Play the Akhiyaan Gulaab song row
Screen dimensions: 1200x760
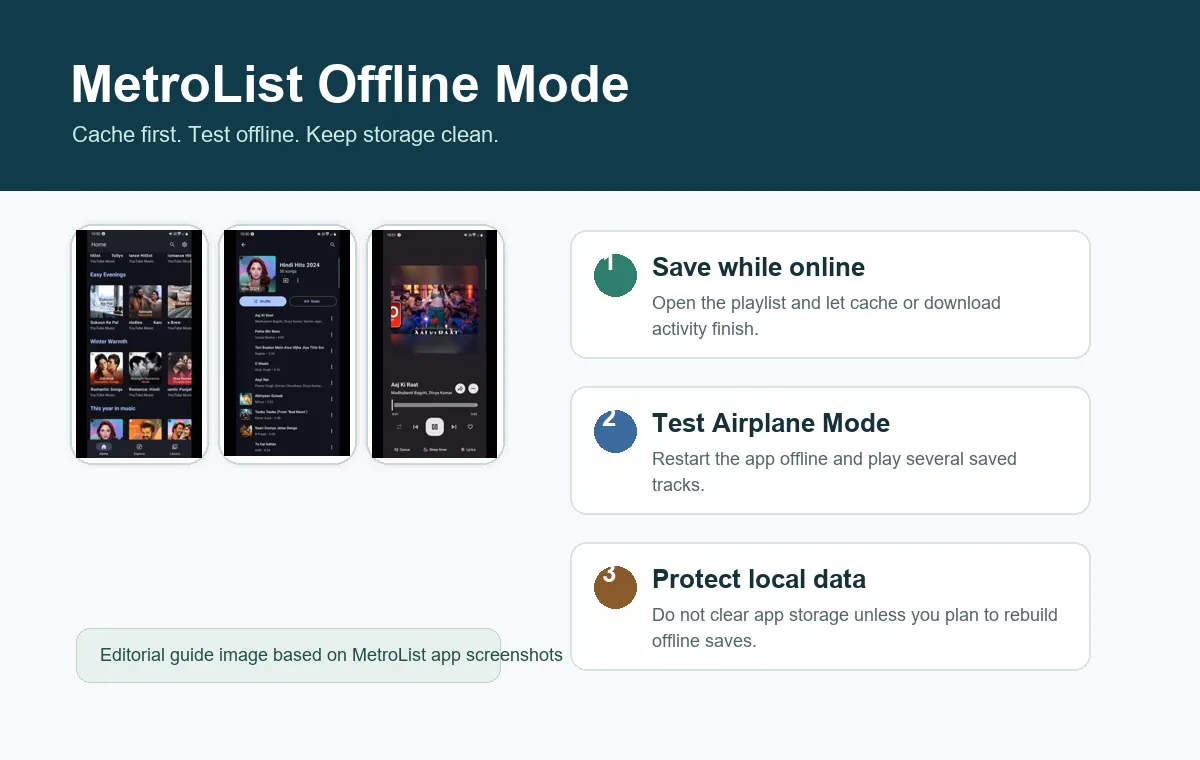pyautogui.click(x=288, y=399)
